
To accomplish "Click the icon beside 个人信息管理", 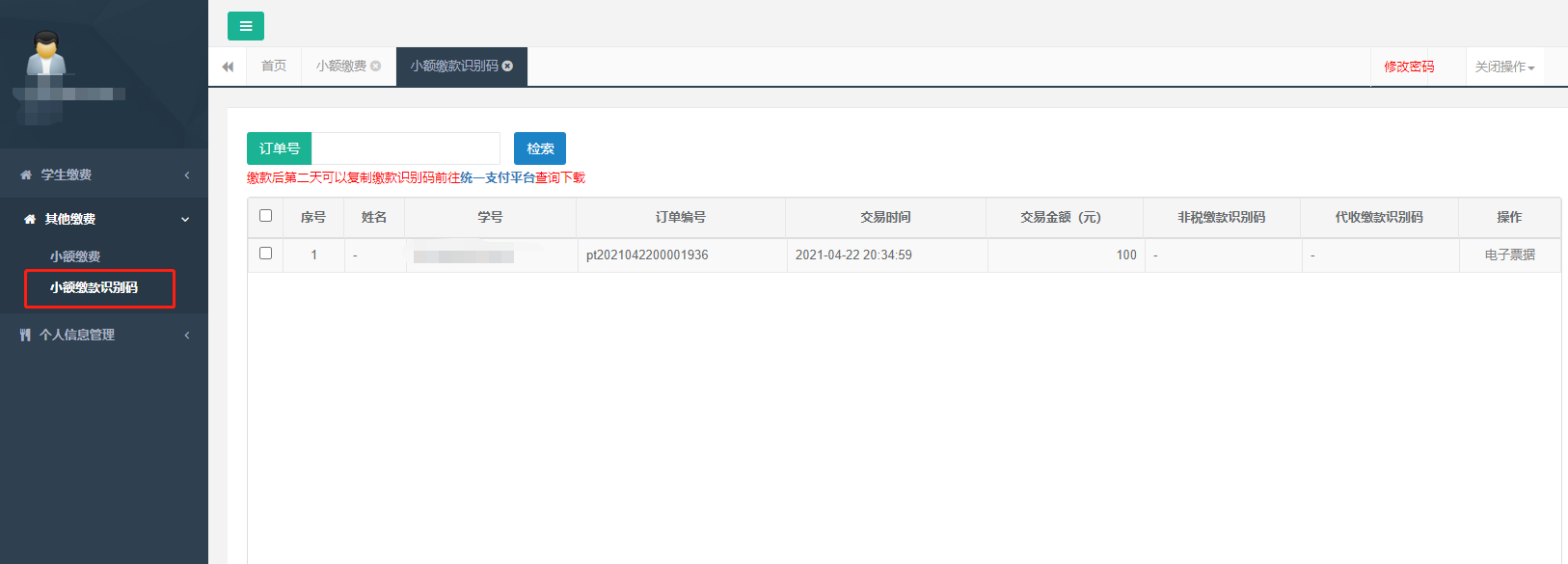I will pos(25,336).
